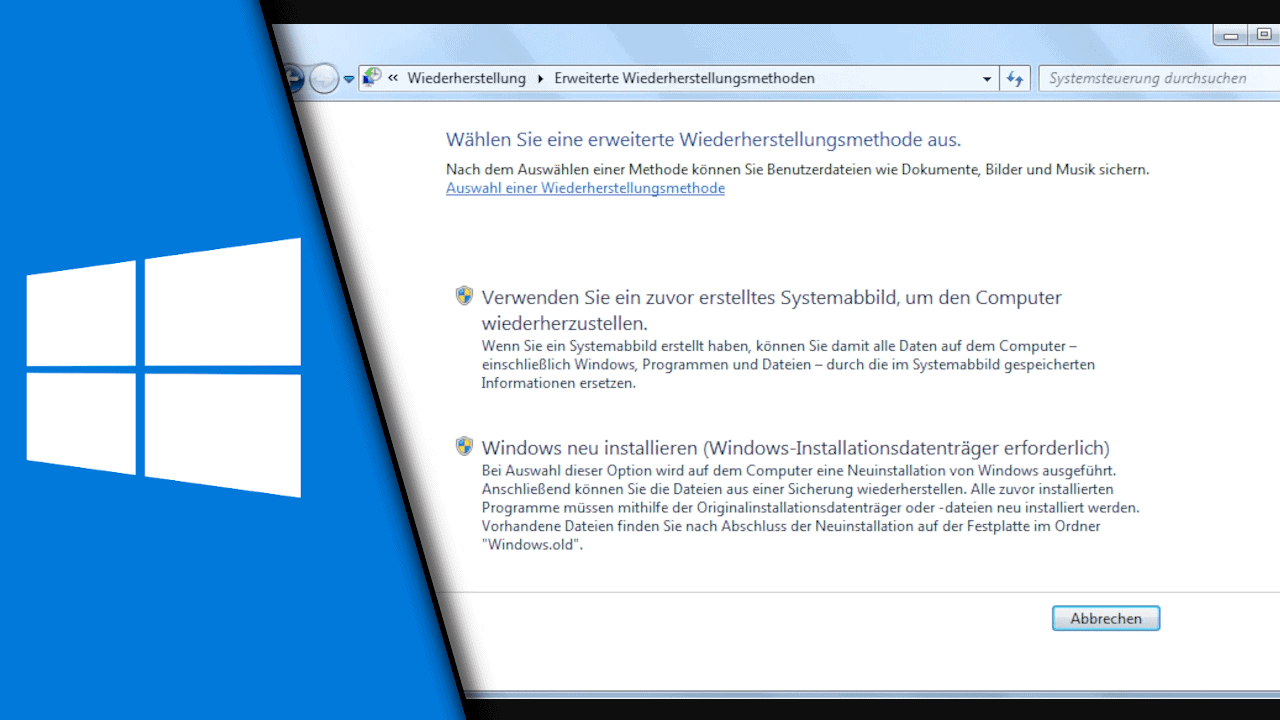This screenshot has height=720, width=1280.
Task: Go to Wiederherstellung breadcrumb
Action: pyautogui.click(x=466, y=78)
